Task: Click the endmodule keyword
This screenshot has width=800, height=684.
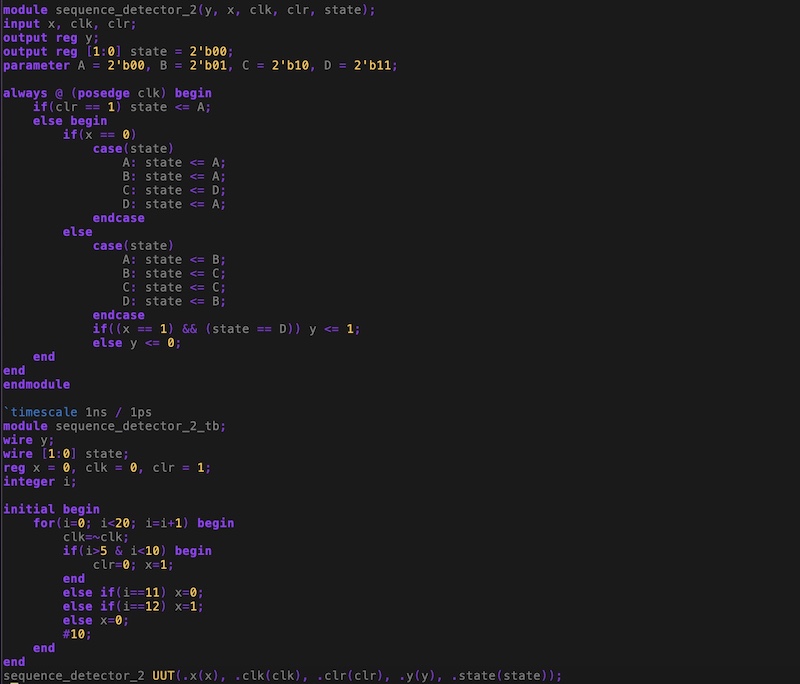Action: coord(36,384)
